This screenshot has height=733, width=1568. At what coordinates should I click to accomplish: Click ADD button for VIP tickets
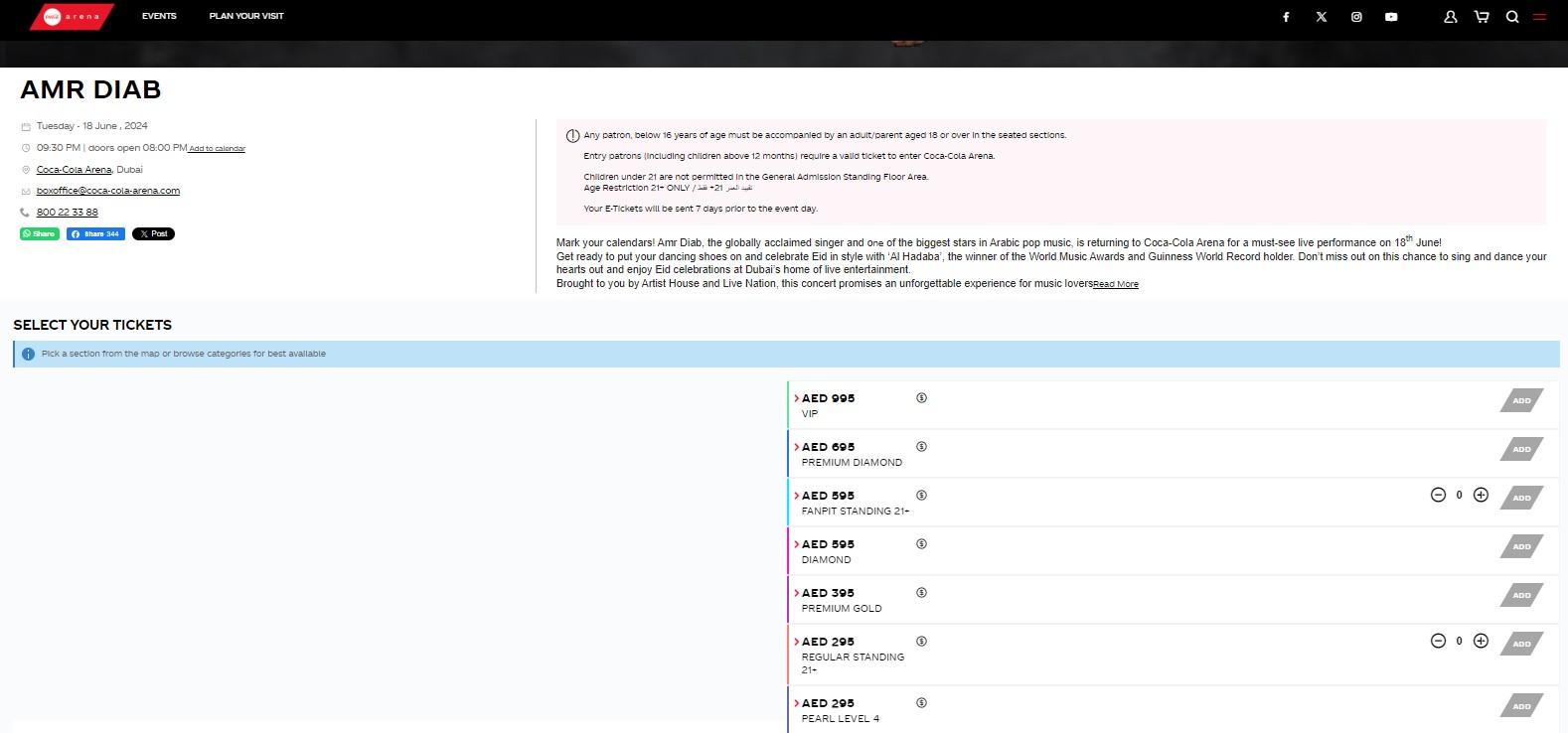[x=1521, y=400]
